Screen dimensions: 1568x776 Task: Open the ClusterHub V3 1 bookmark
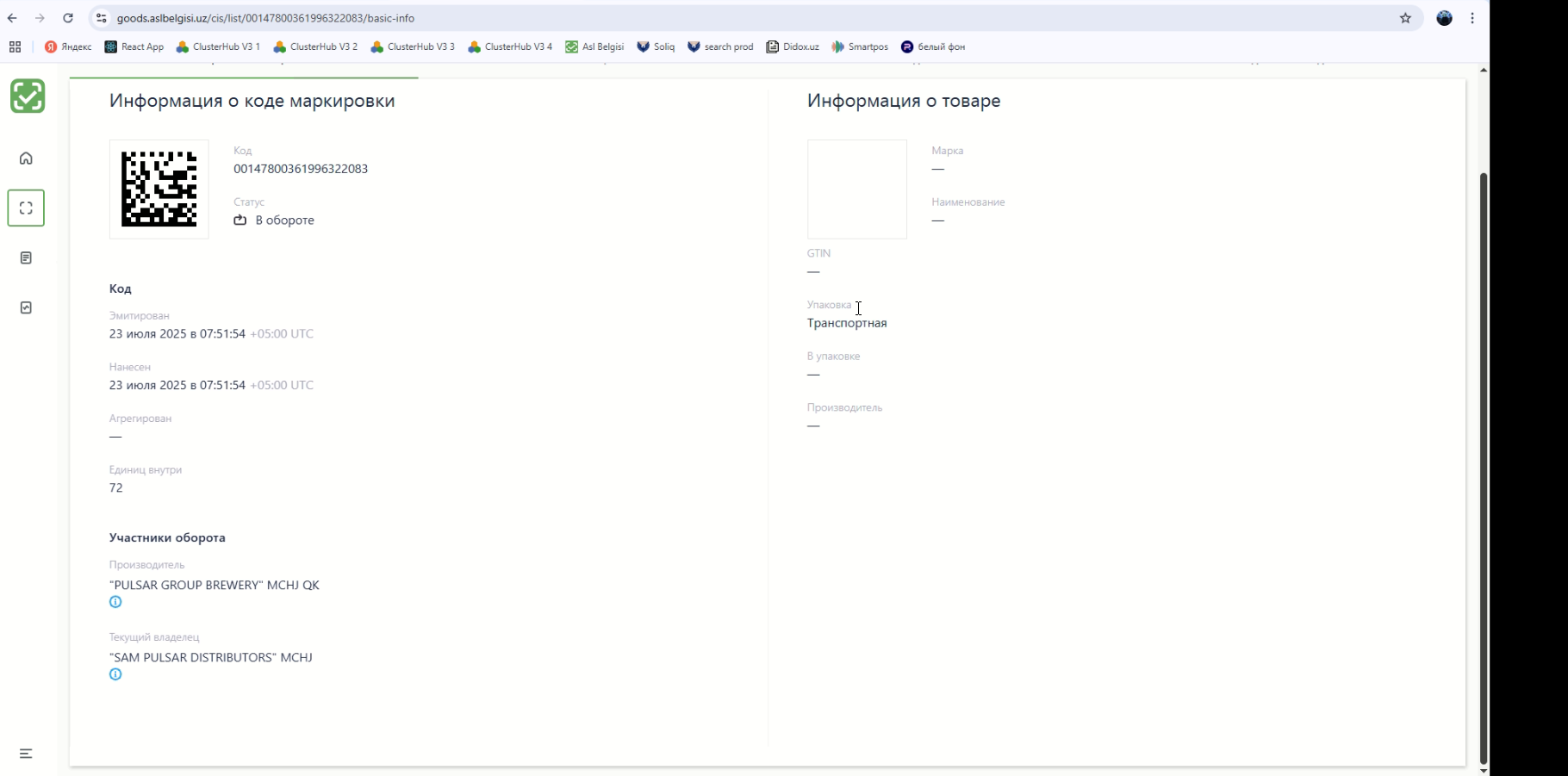click(x=218, y=47)
